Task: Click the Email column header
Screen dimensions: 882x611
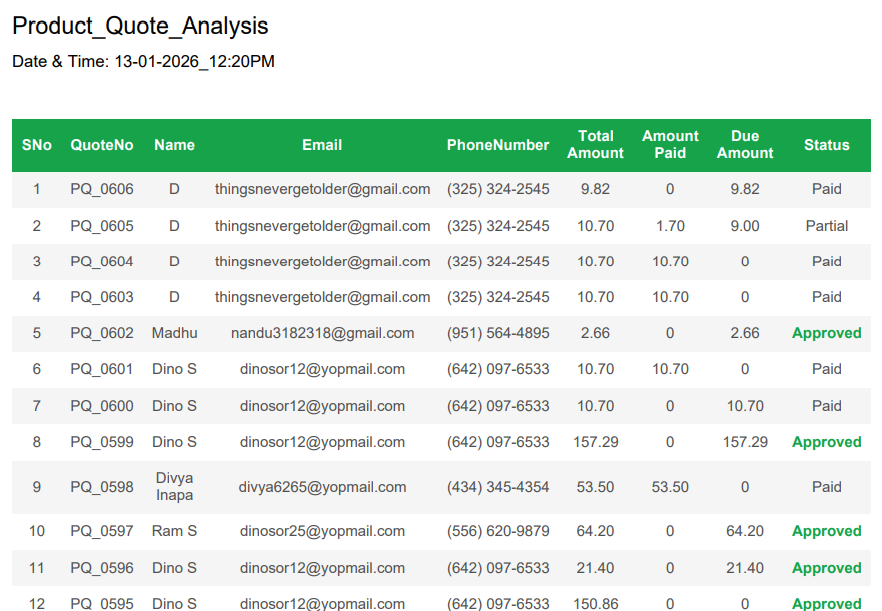Action: tap(322, 145)
